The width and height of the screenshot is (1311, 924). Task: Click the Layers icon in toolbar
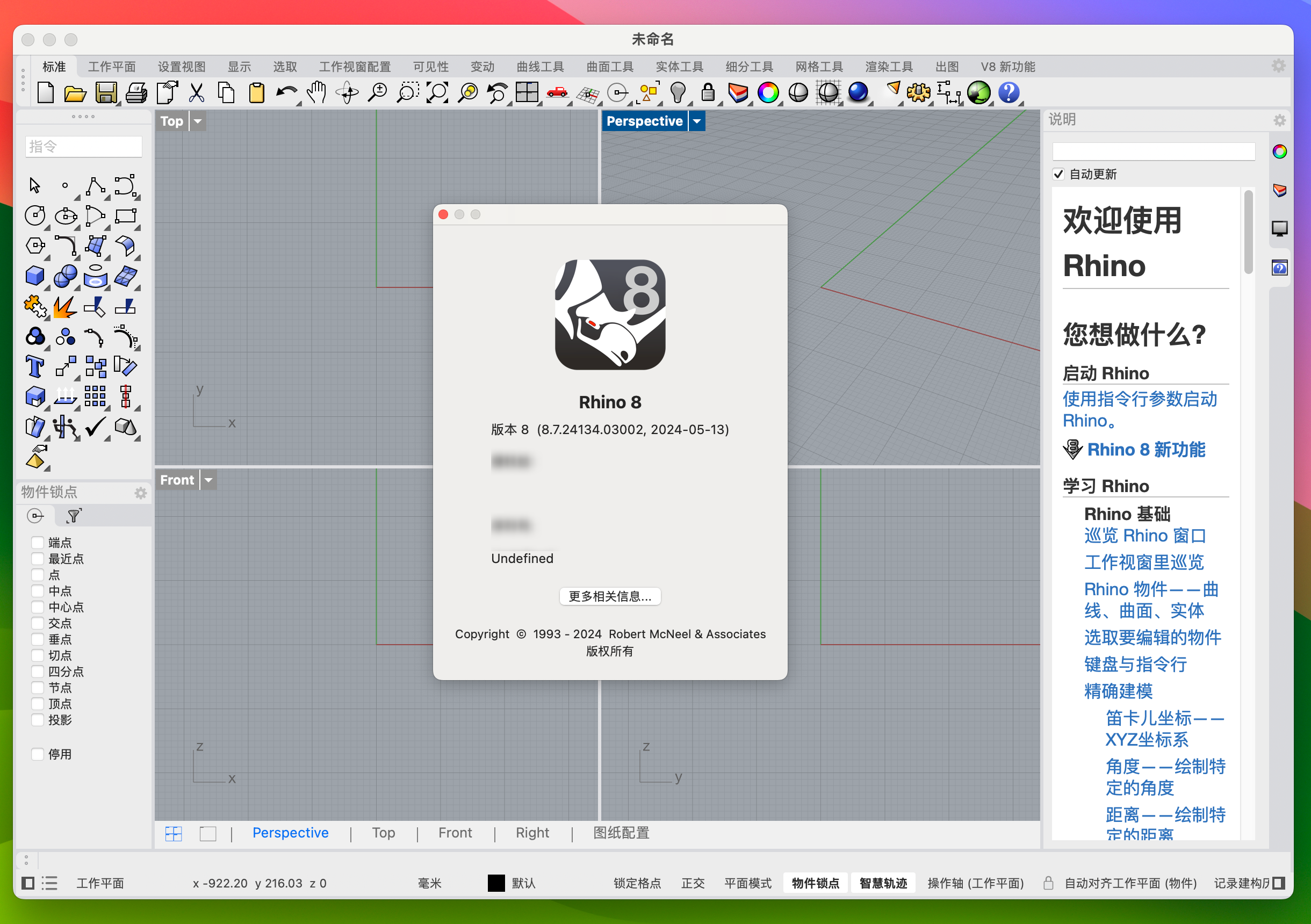(738, 92)
